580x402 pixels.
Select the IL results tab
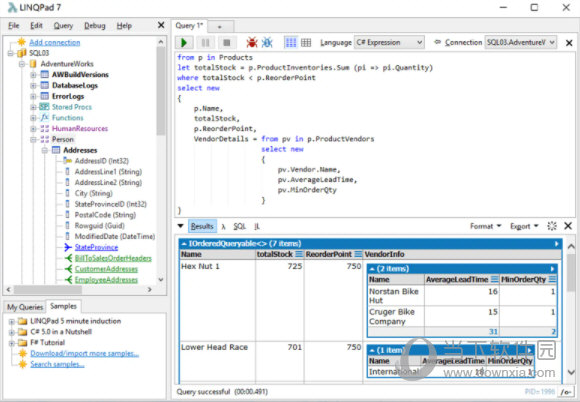point(257,226)
